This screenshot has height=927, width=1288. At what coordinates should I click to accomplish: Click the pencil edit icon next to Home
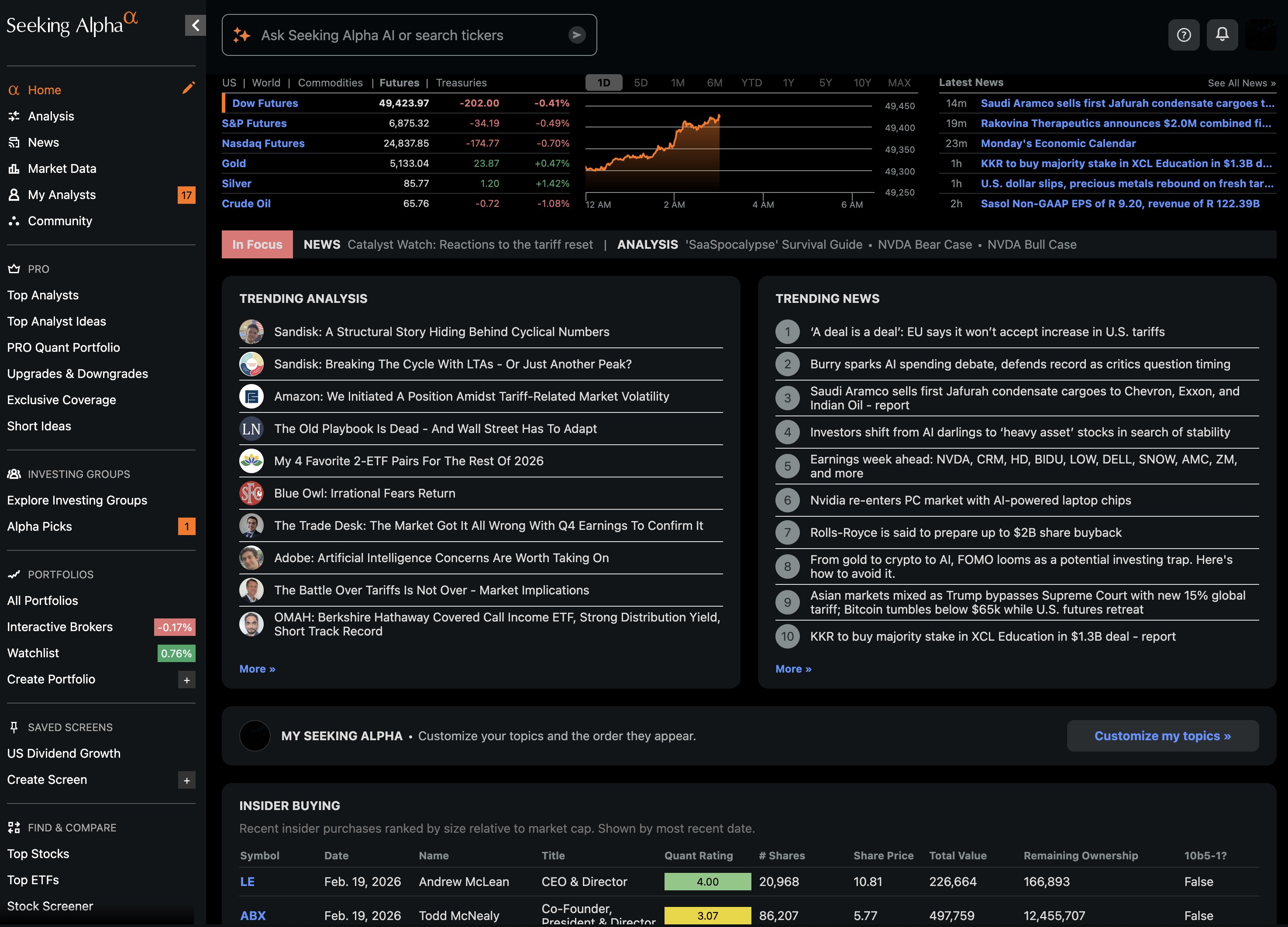point(188,87)
